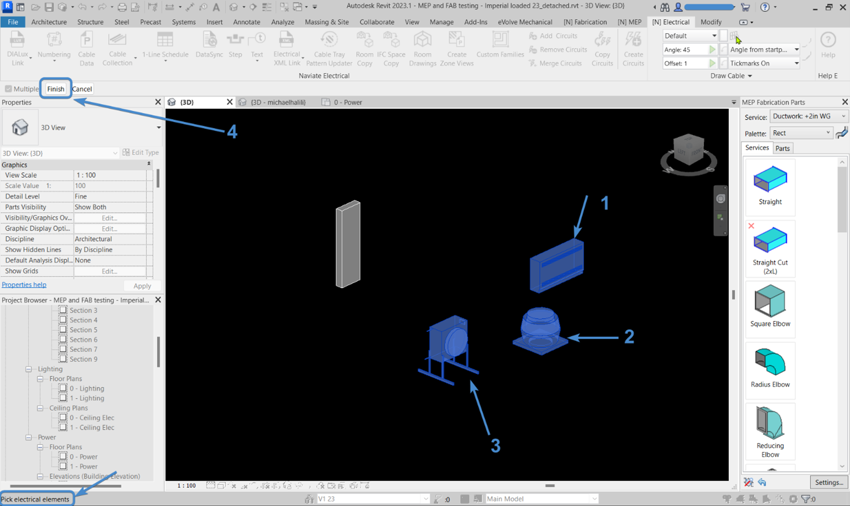
Task: Switch to the Modify ribbon tab
Action: (711, 22)
